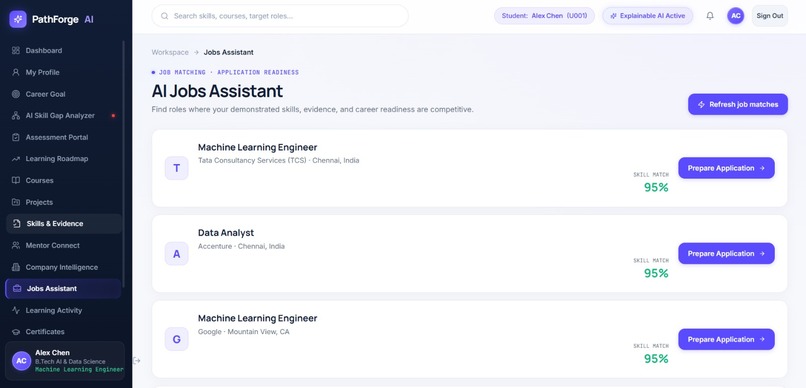Click the Courses book icon
This screenshot has height=388, width=806.
(x=16, y=180)
